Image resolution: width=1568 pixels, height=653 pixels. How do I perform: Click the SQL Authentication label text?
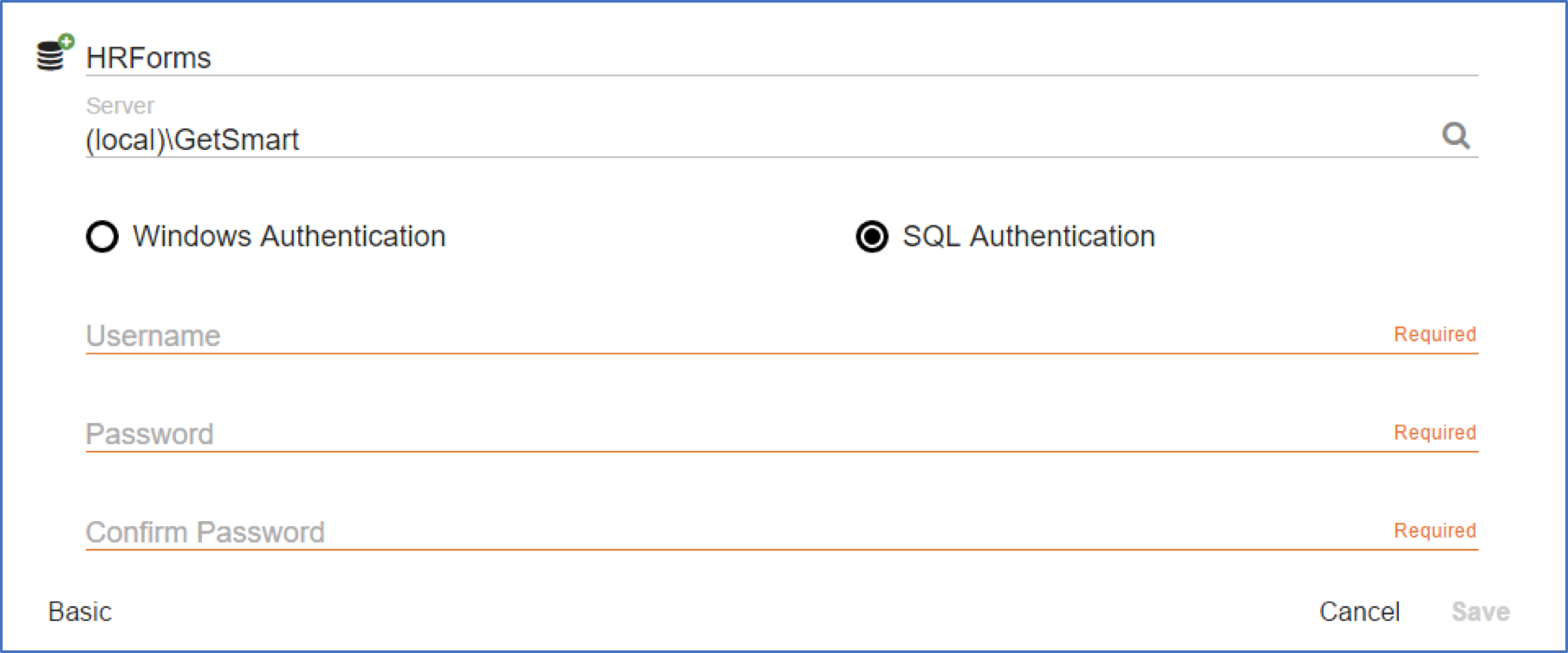pyautogui.click(x=1028, y=237)
